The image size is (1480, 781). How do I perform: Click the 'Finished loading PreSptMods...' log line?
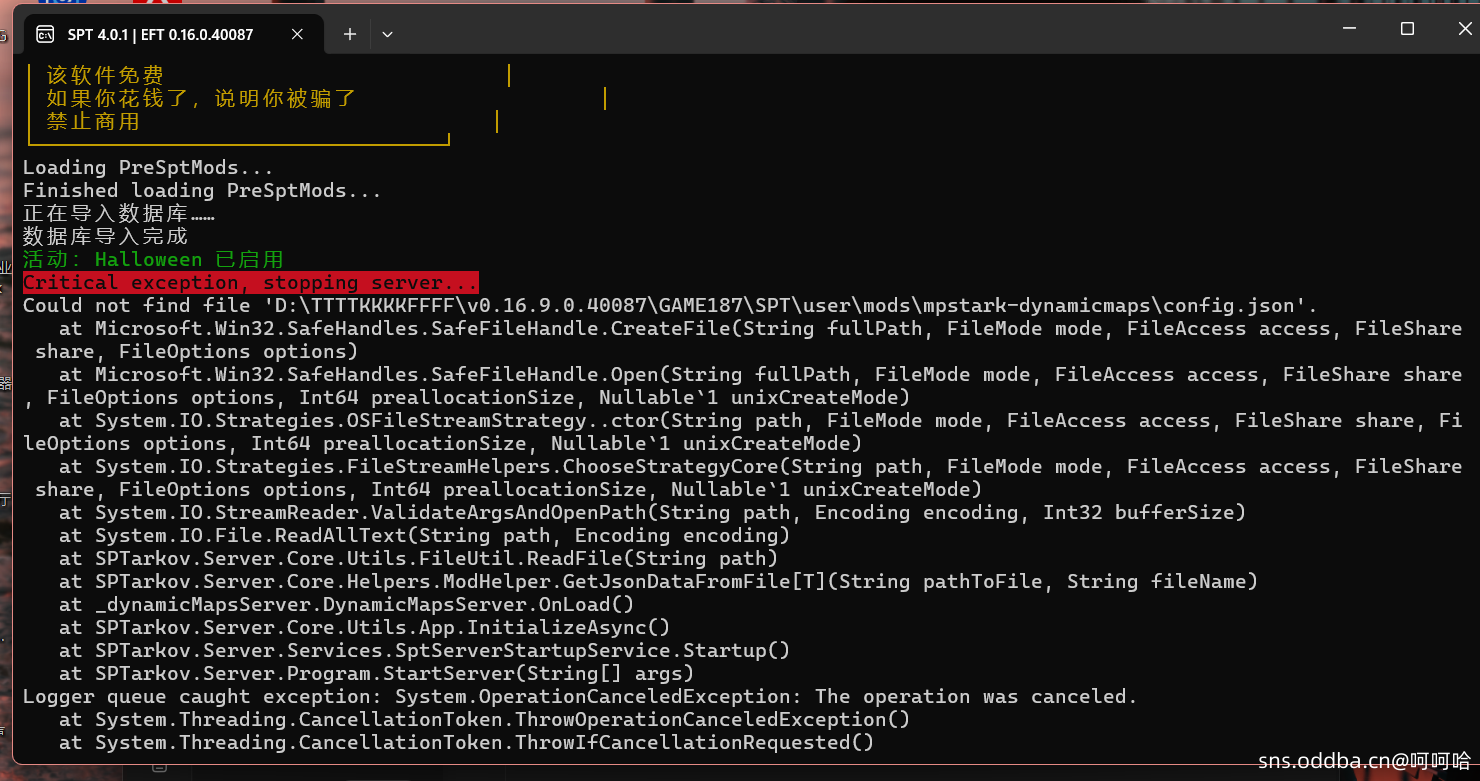point(202,190)
